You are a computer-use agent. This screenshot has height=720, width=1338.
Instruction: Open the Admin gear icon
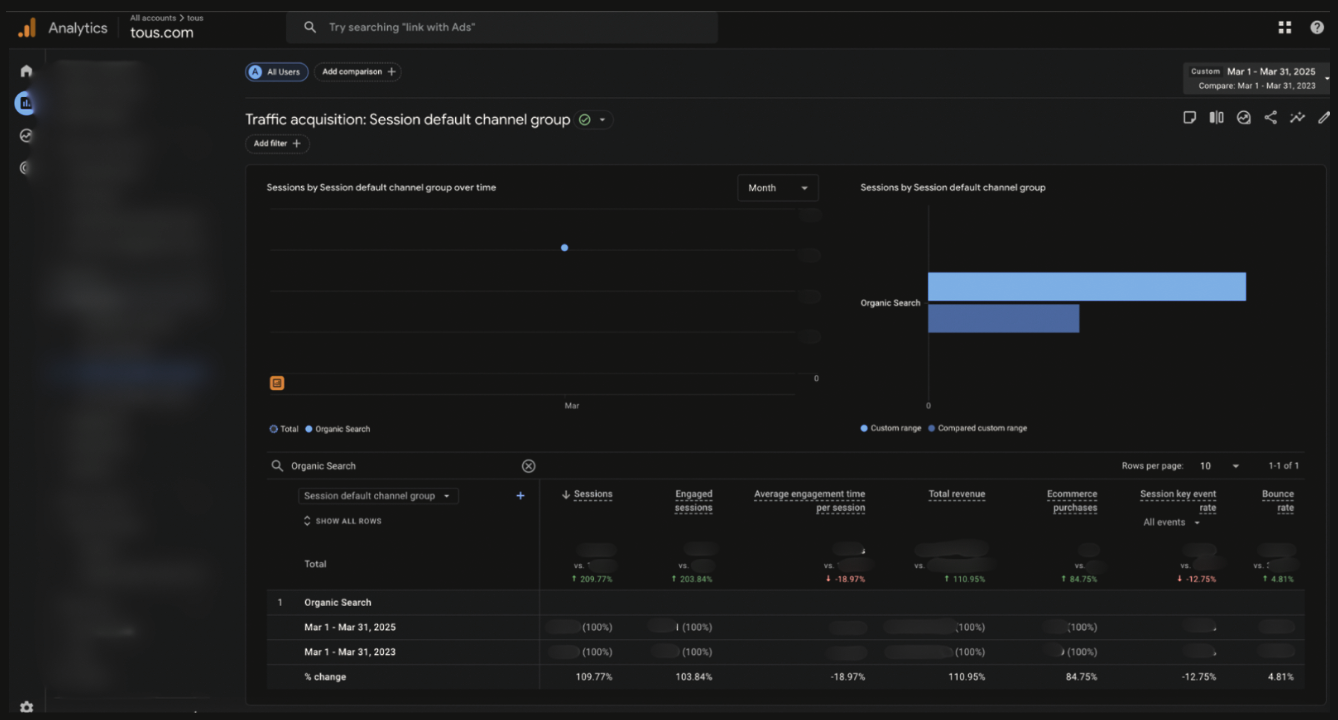tap(26, 706)
